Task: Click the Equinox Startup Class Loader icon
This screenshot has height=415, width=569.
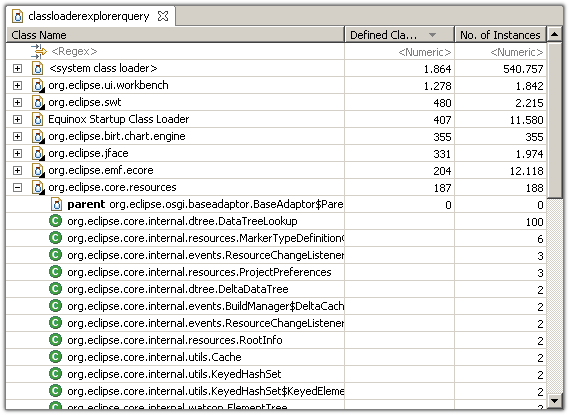Action: [38, 119]
